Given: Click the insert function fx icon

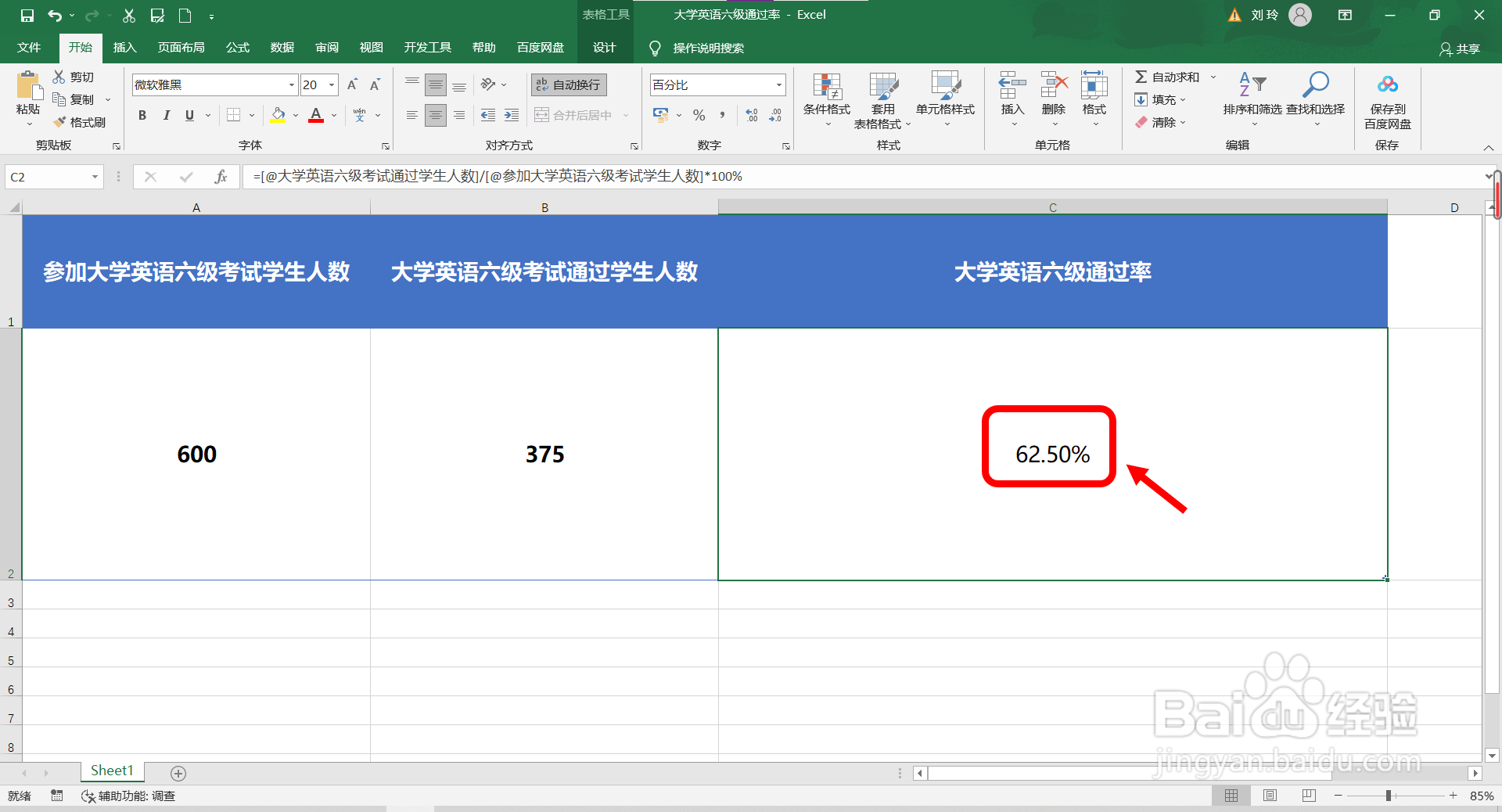Looking at the screenshot, I should click(221, 177).
